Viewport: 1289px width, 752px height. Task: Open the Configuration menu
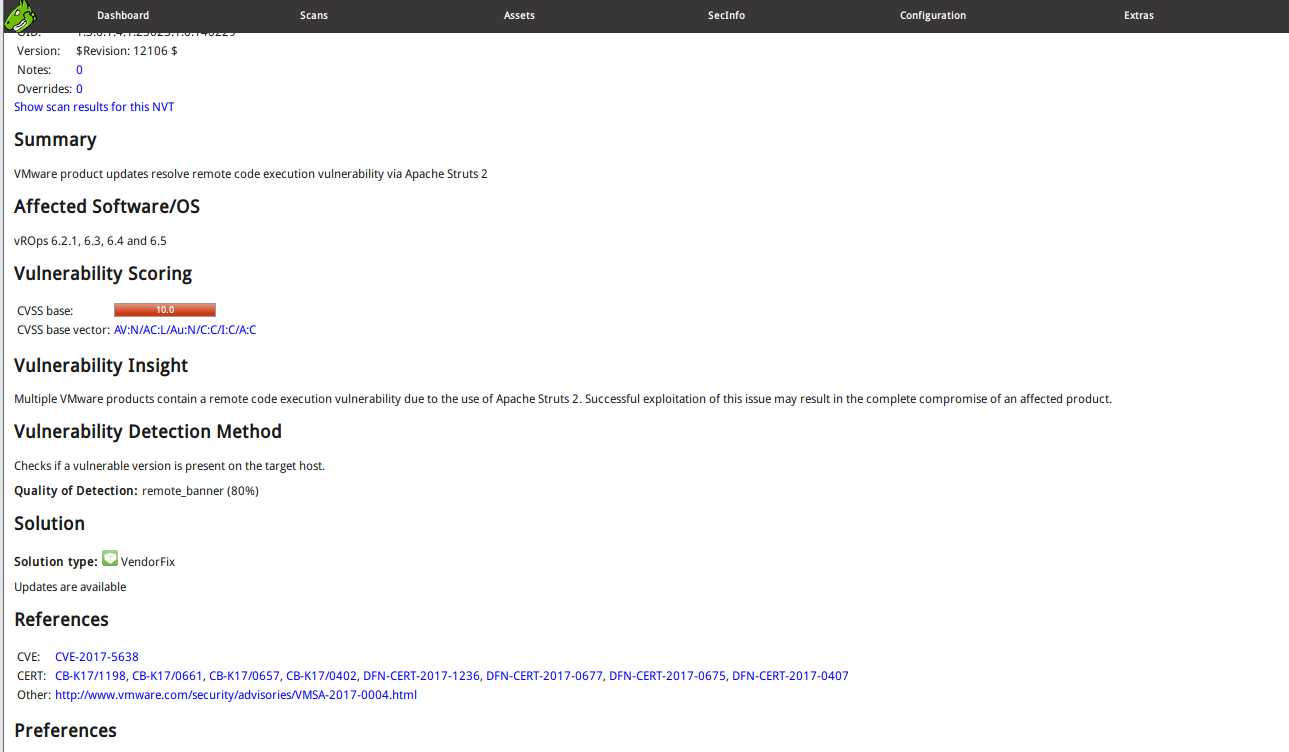coord(933,15)
